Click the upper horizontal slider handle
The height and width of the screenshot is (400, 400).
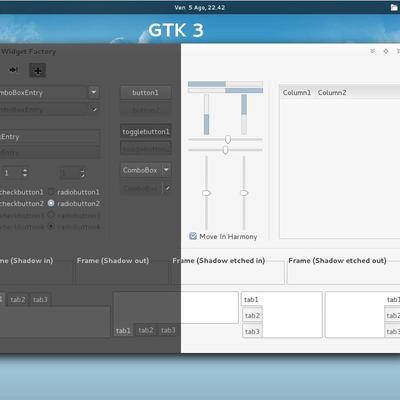[x=228, y=139]
